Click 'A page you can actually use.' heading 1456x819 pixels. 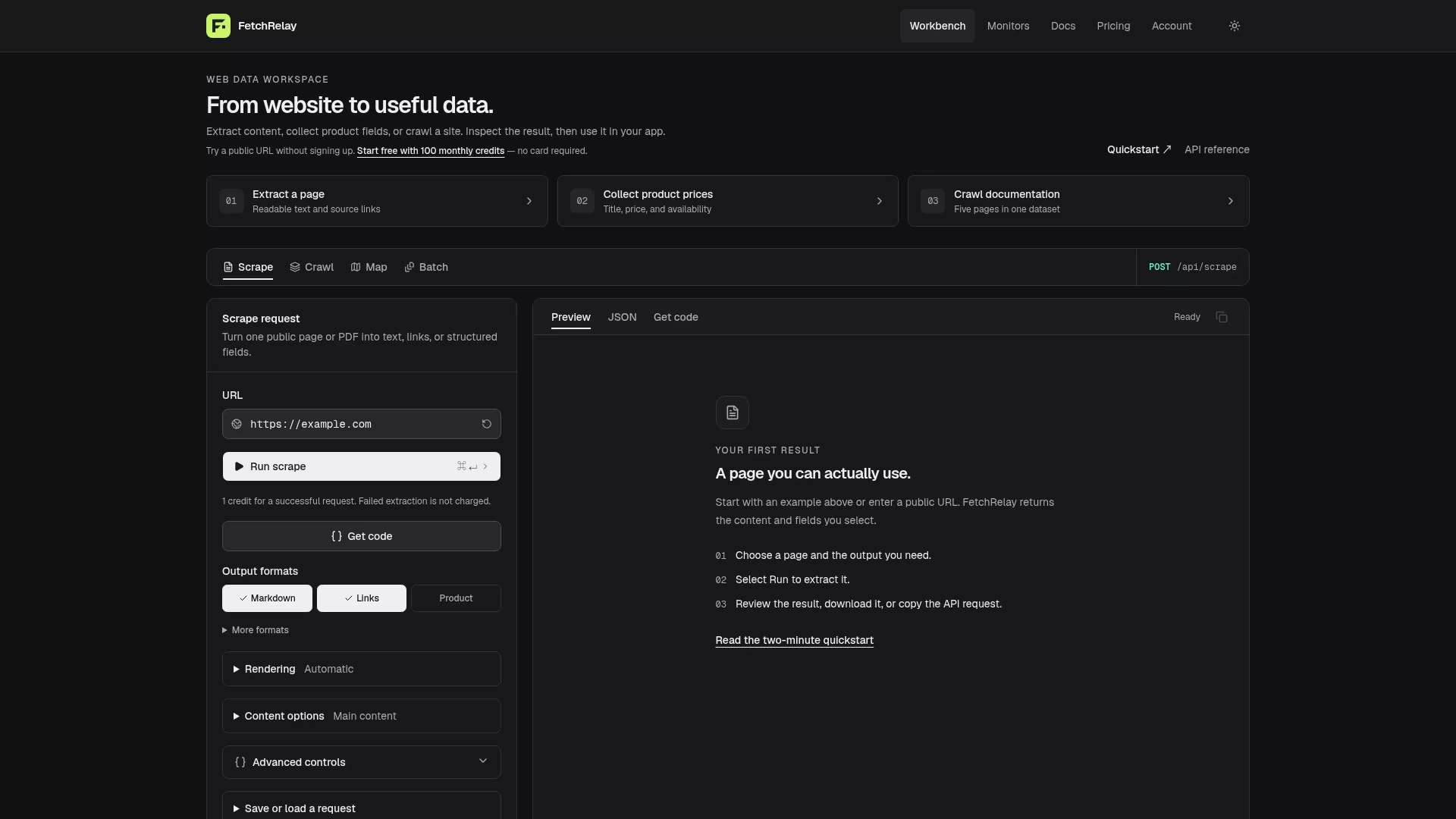[813, 473]
